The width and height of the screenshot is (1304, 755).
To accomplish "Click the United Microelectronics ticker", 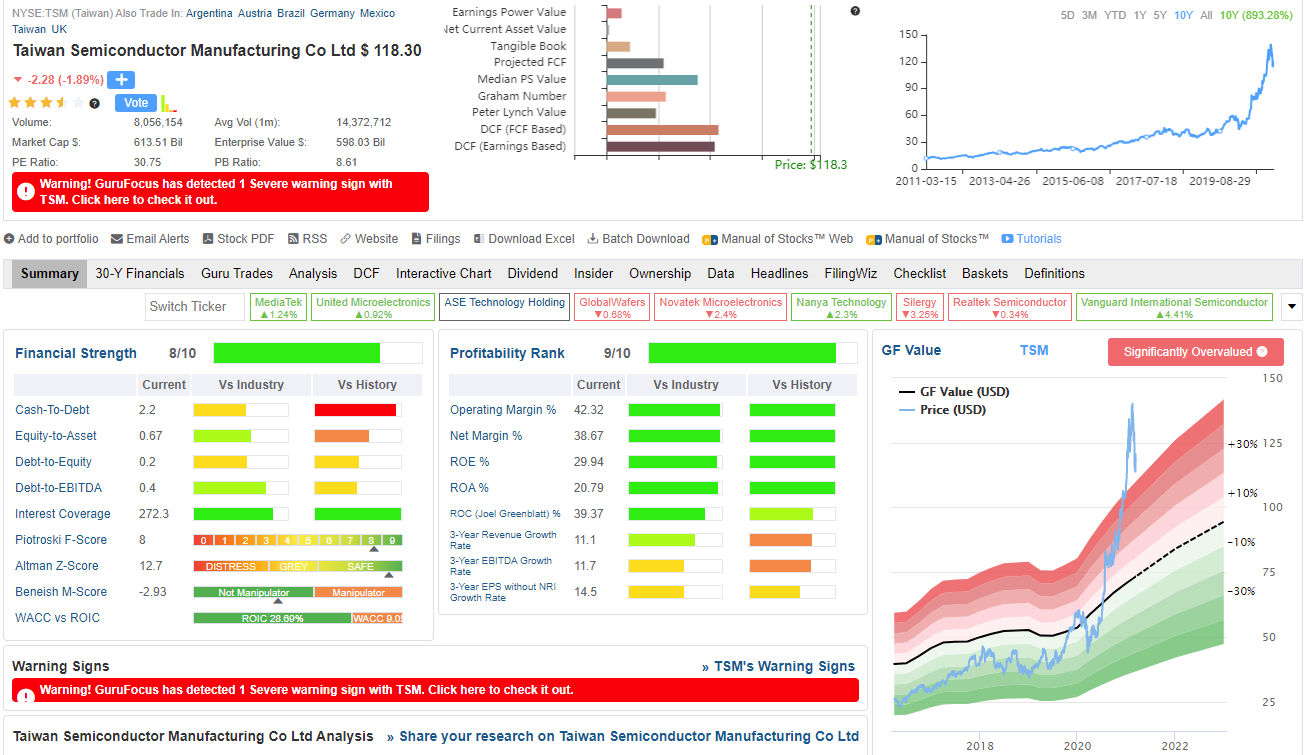I will [x=373, y=307].
